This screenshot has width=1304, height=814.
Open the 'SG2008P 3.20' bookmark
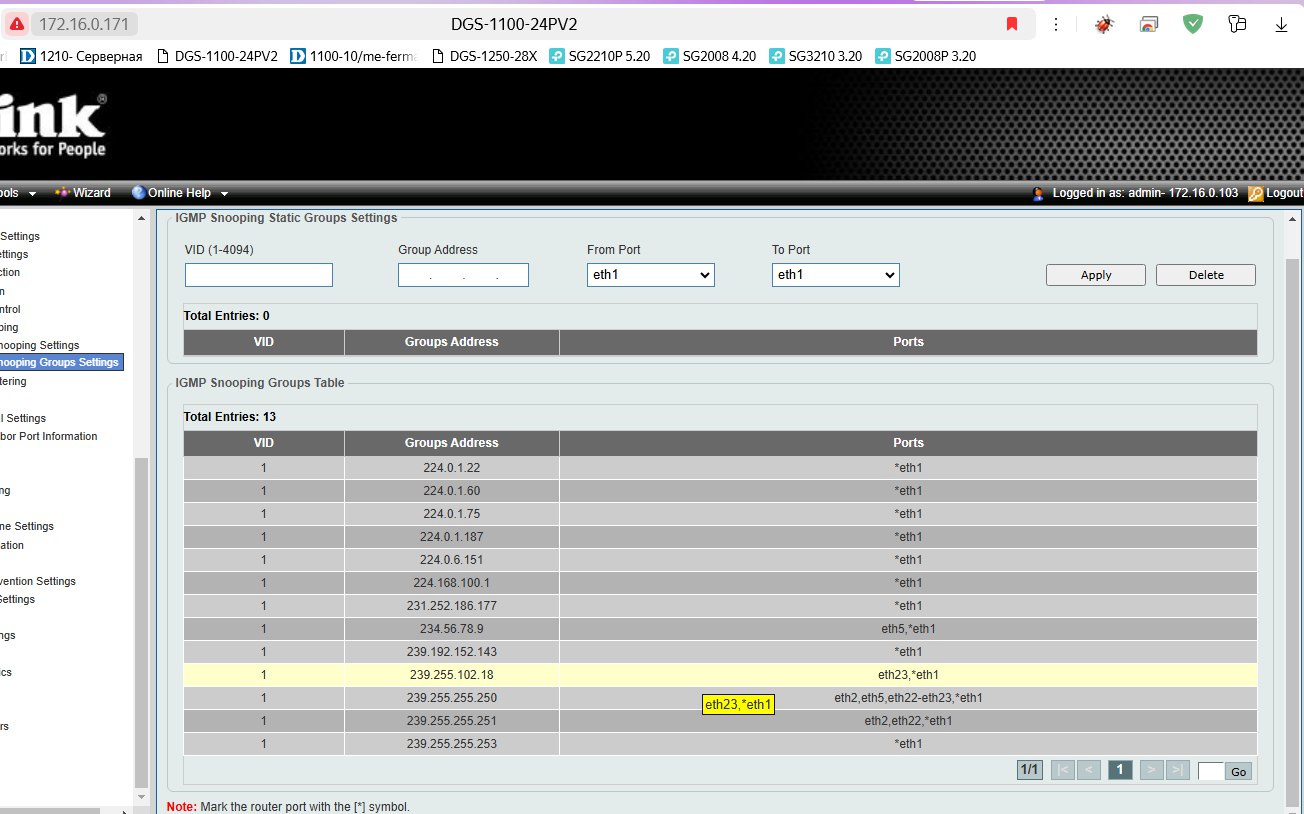coord(926,56)
